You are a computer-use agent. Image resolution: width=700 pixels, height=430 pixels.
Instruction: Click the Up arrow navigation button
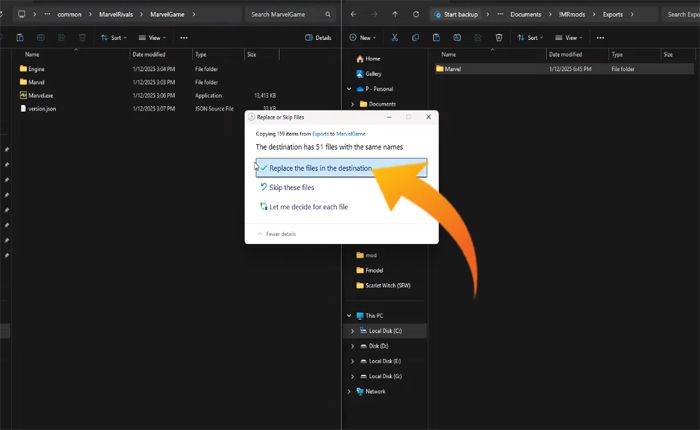coord(395,14)
